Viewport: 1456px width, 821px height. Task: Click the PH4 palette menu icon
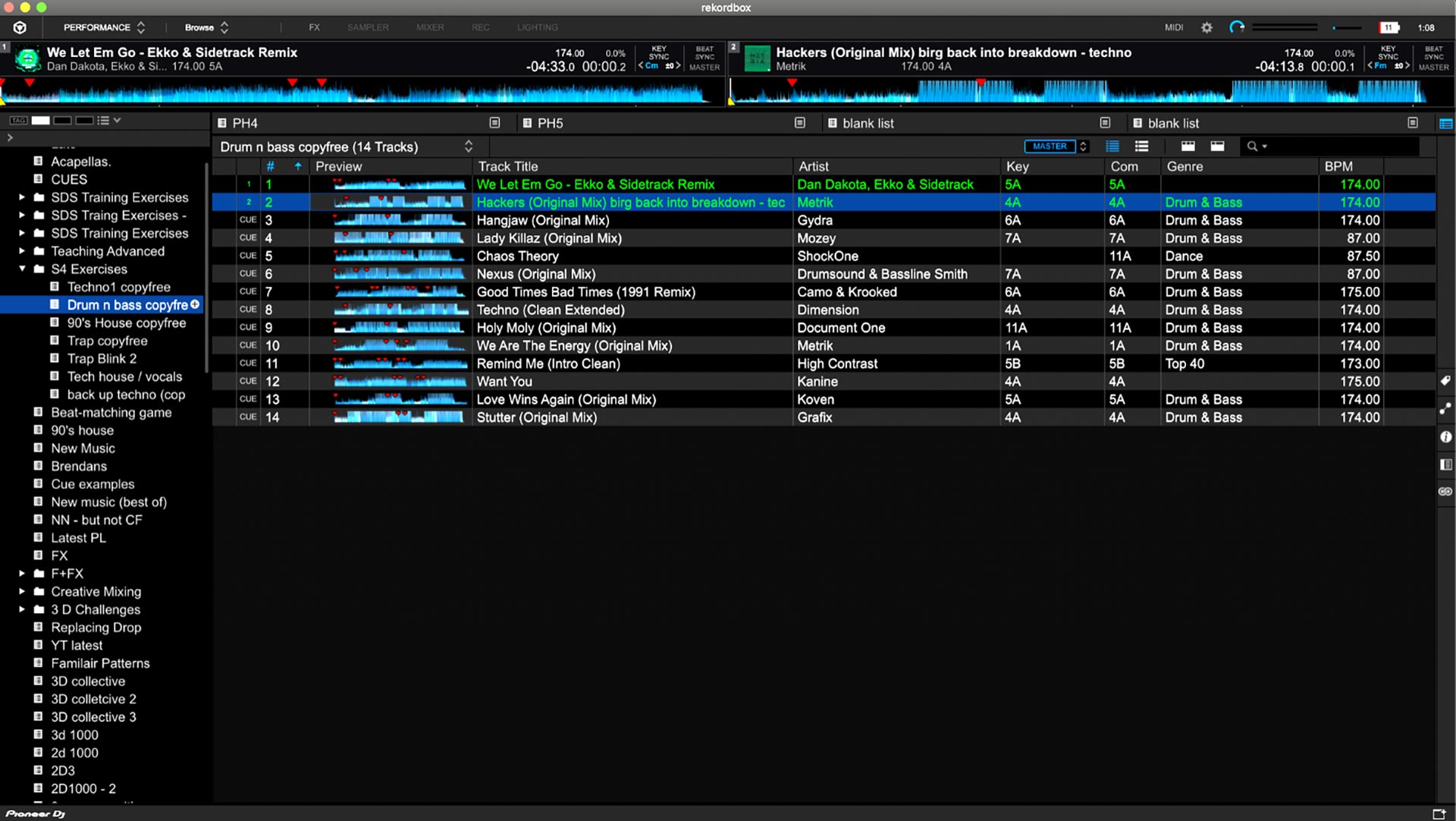coord(494,123)
